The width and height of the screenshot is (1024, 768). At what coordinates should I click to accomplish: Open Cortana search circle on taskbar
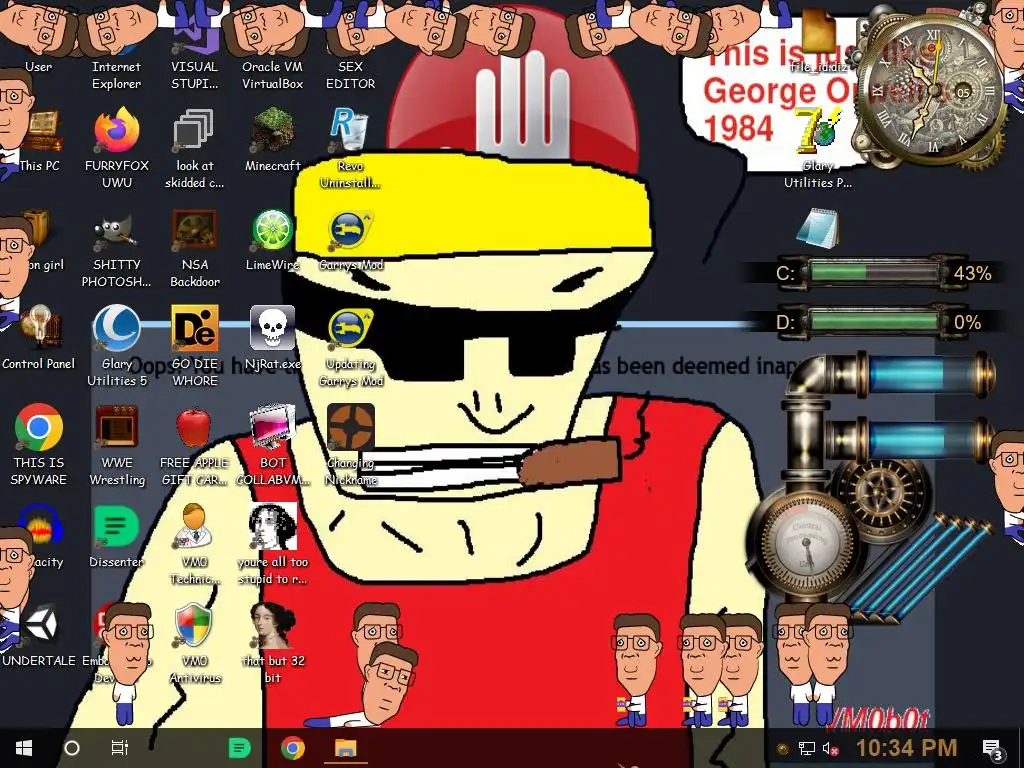coord(72,748)
